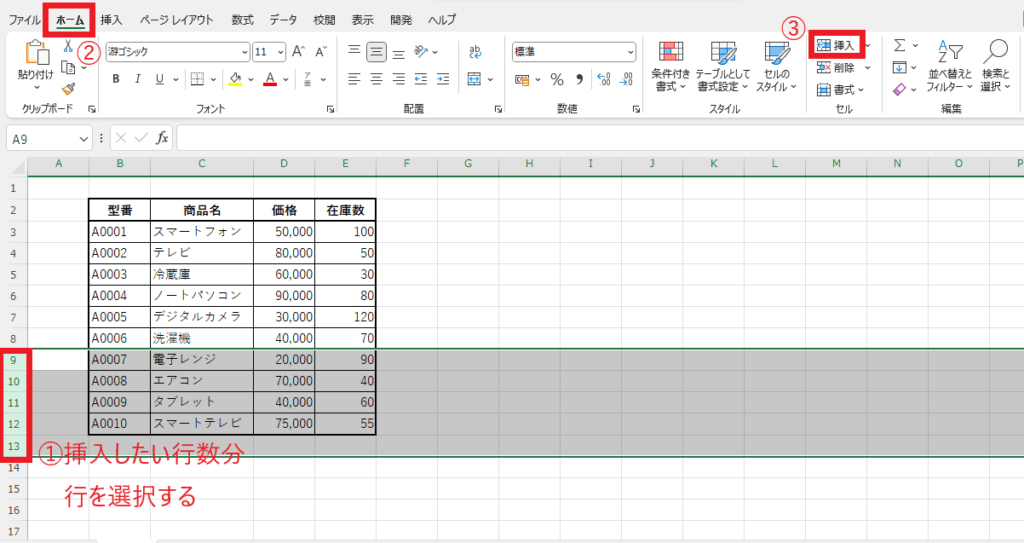This screenshot has height=543, width=1024.
Task: Click the Orientation text angle icon
Action: point(421,52)
